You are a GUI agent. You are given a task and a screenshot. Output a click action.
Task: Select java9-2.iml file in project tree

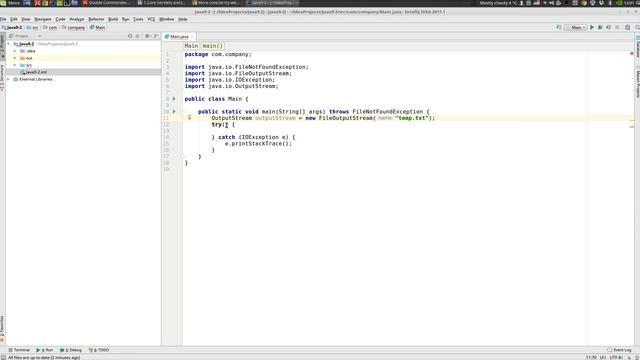tap(36, 72)
